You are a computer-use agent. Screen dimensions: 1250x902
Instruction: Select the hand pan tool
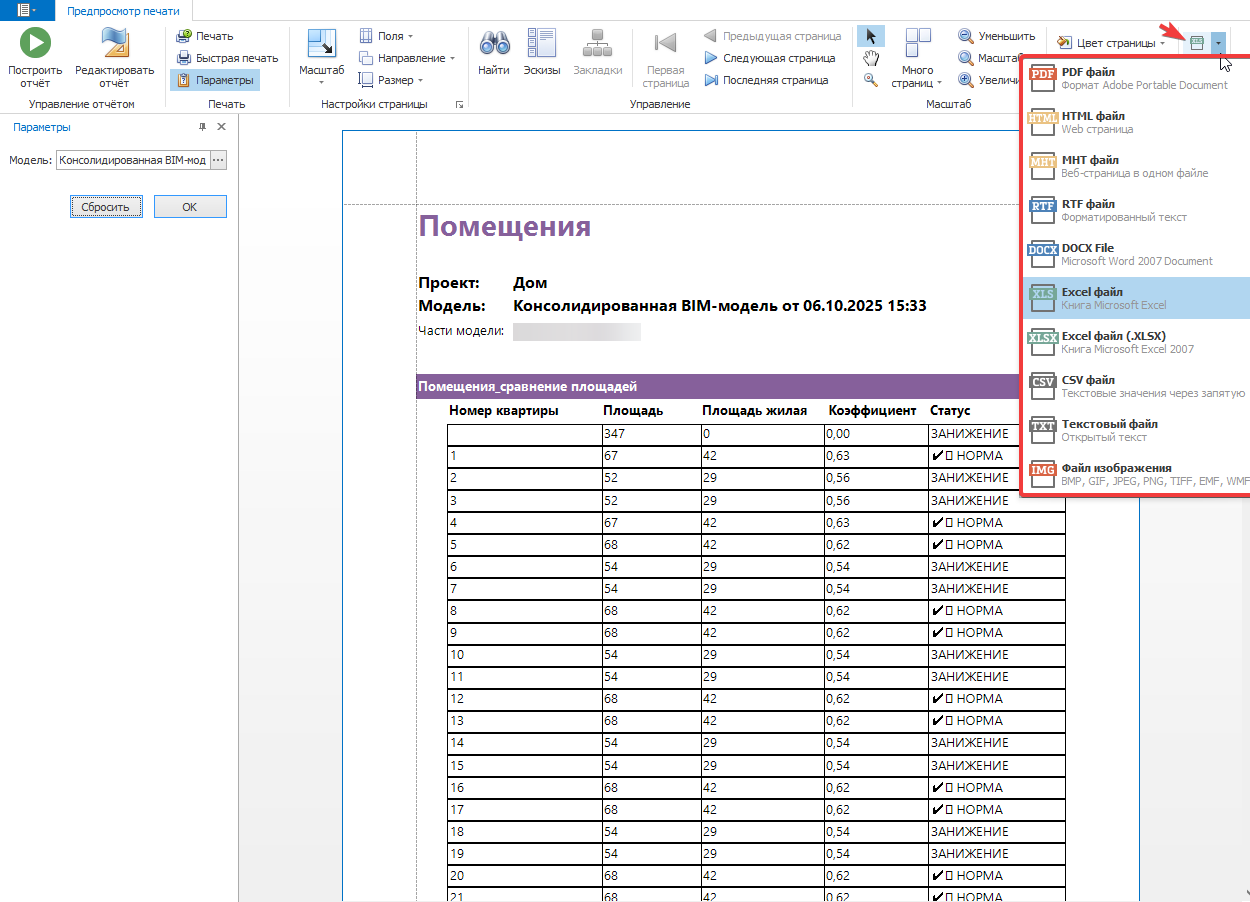click(871, 58)
